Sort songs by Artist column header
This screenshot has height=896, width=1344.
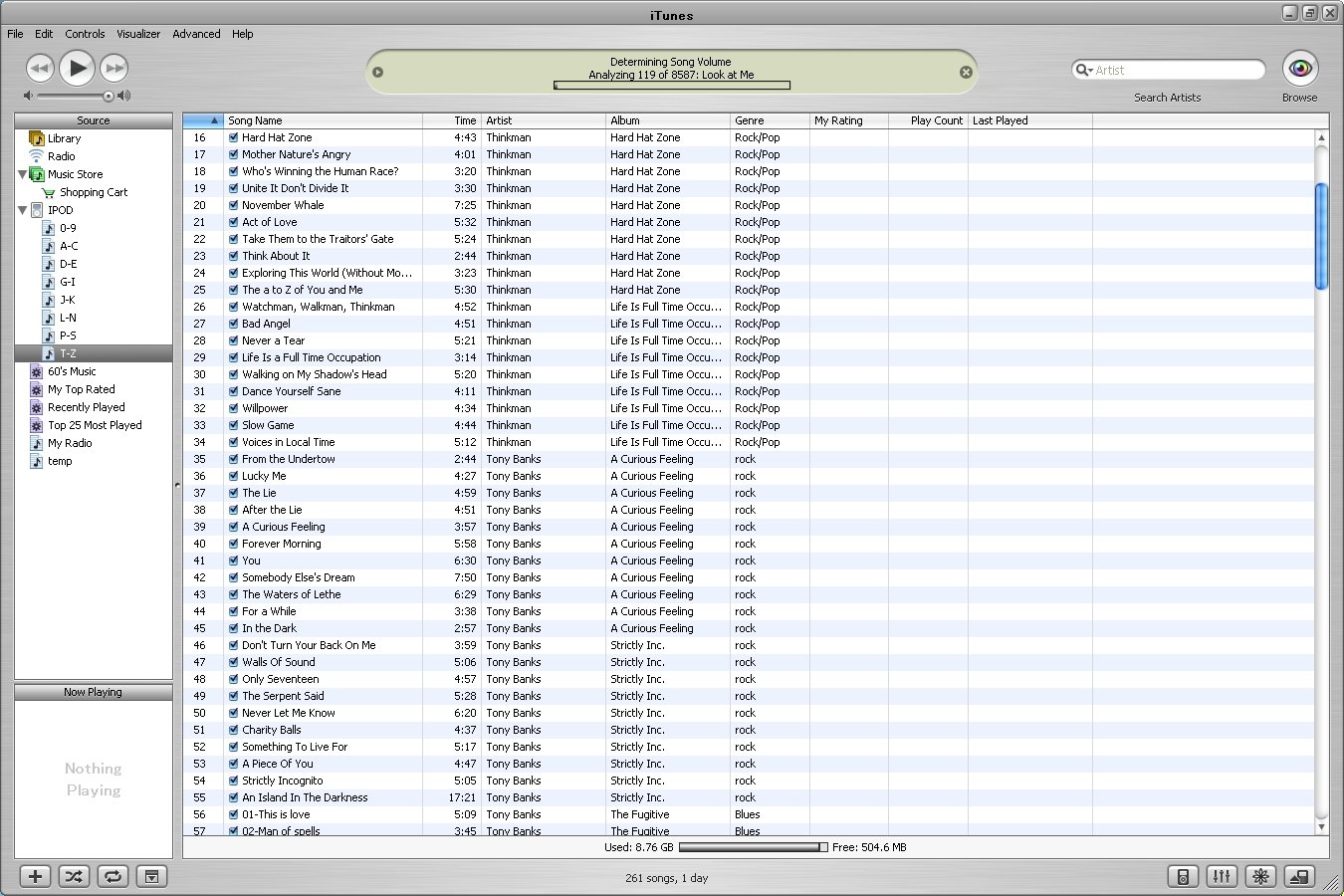click(x=543, y=120)
